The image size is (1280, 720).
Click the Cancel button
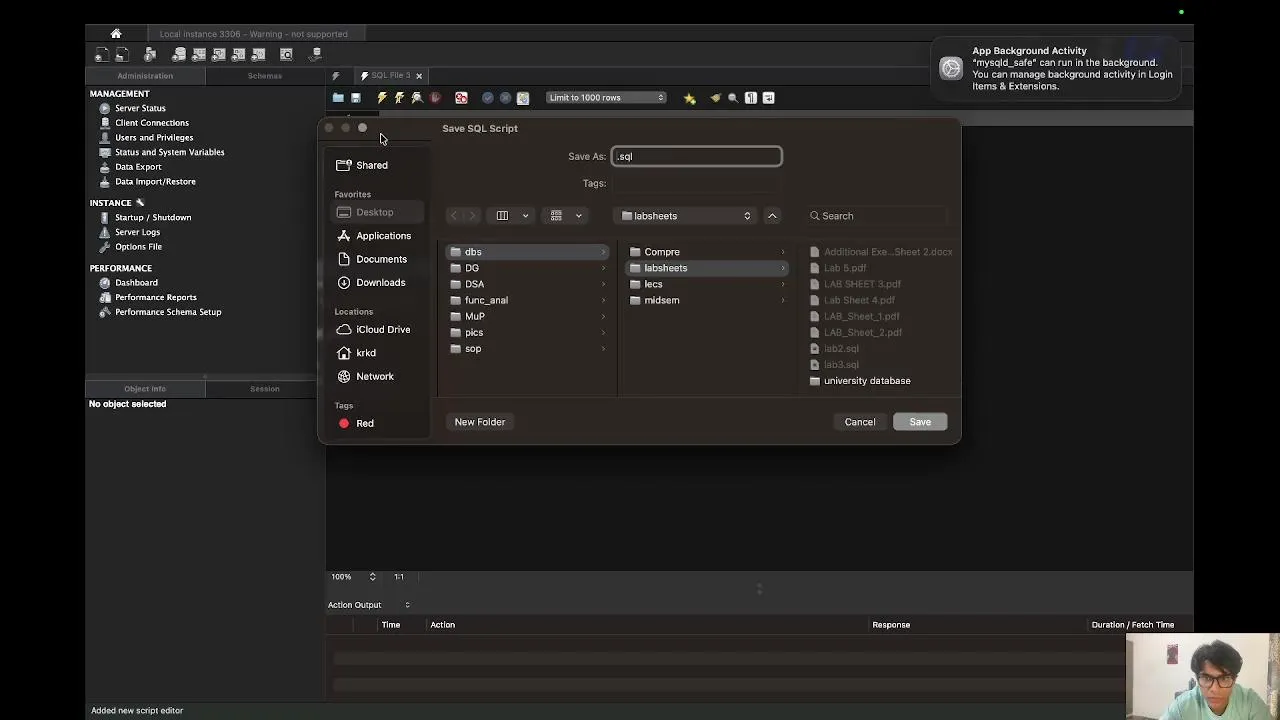(x=860, y=422)
